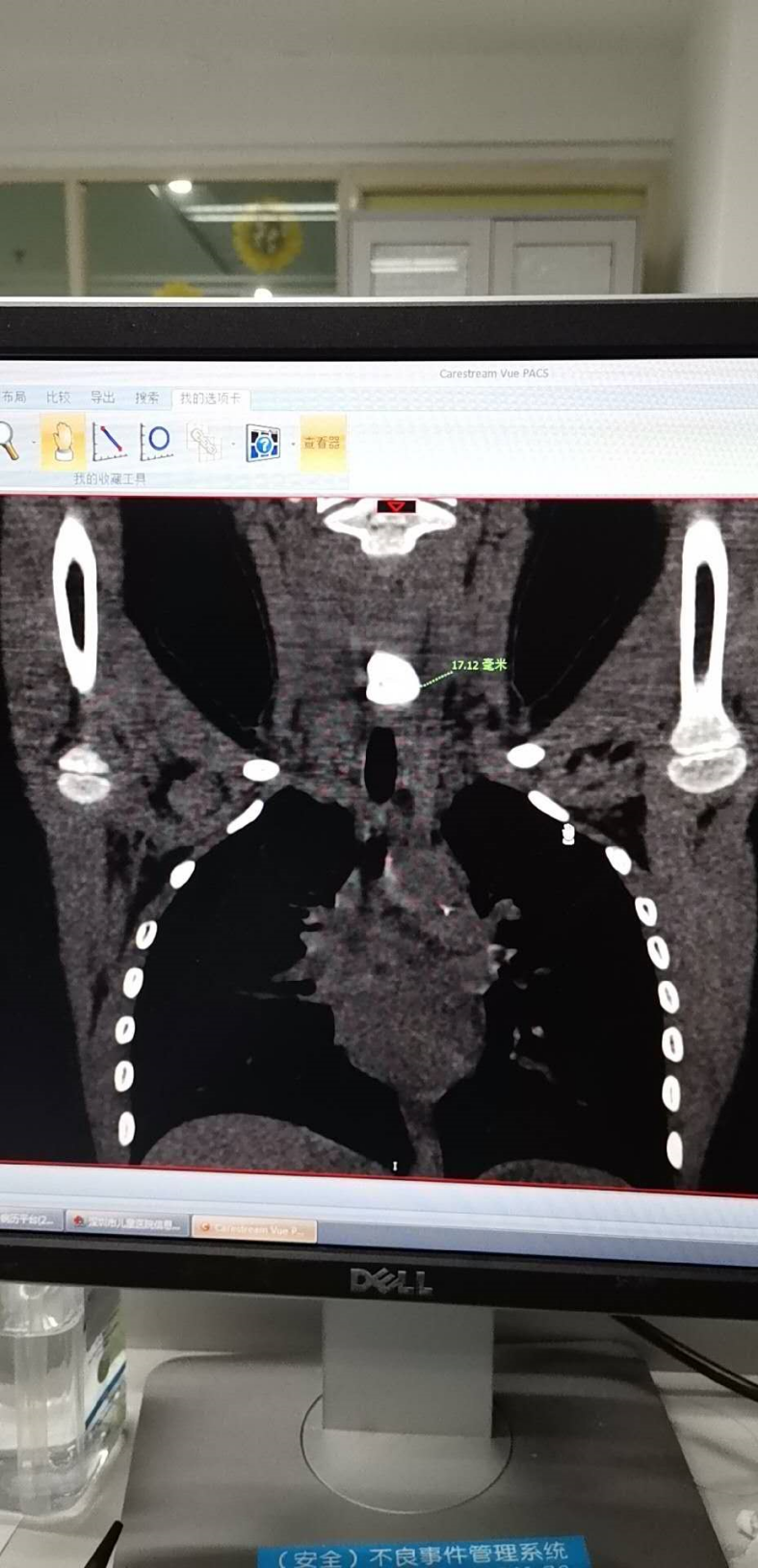Click the red triangle marker atop image
The width and height of the screenshot is (758, 1568).
(396, 506)
